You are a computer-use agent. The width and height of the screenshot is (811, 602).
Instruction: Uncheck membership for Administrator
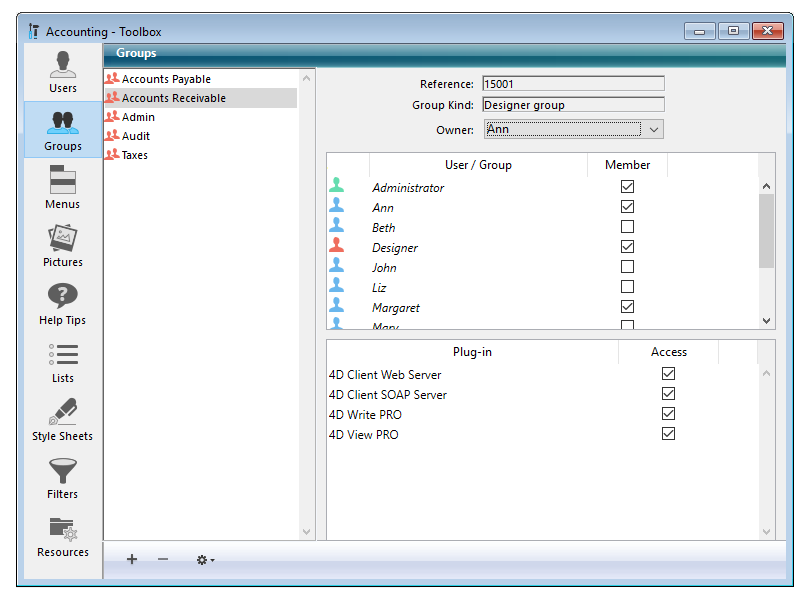coord(627,187)
